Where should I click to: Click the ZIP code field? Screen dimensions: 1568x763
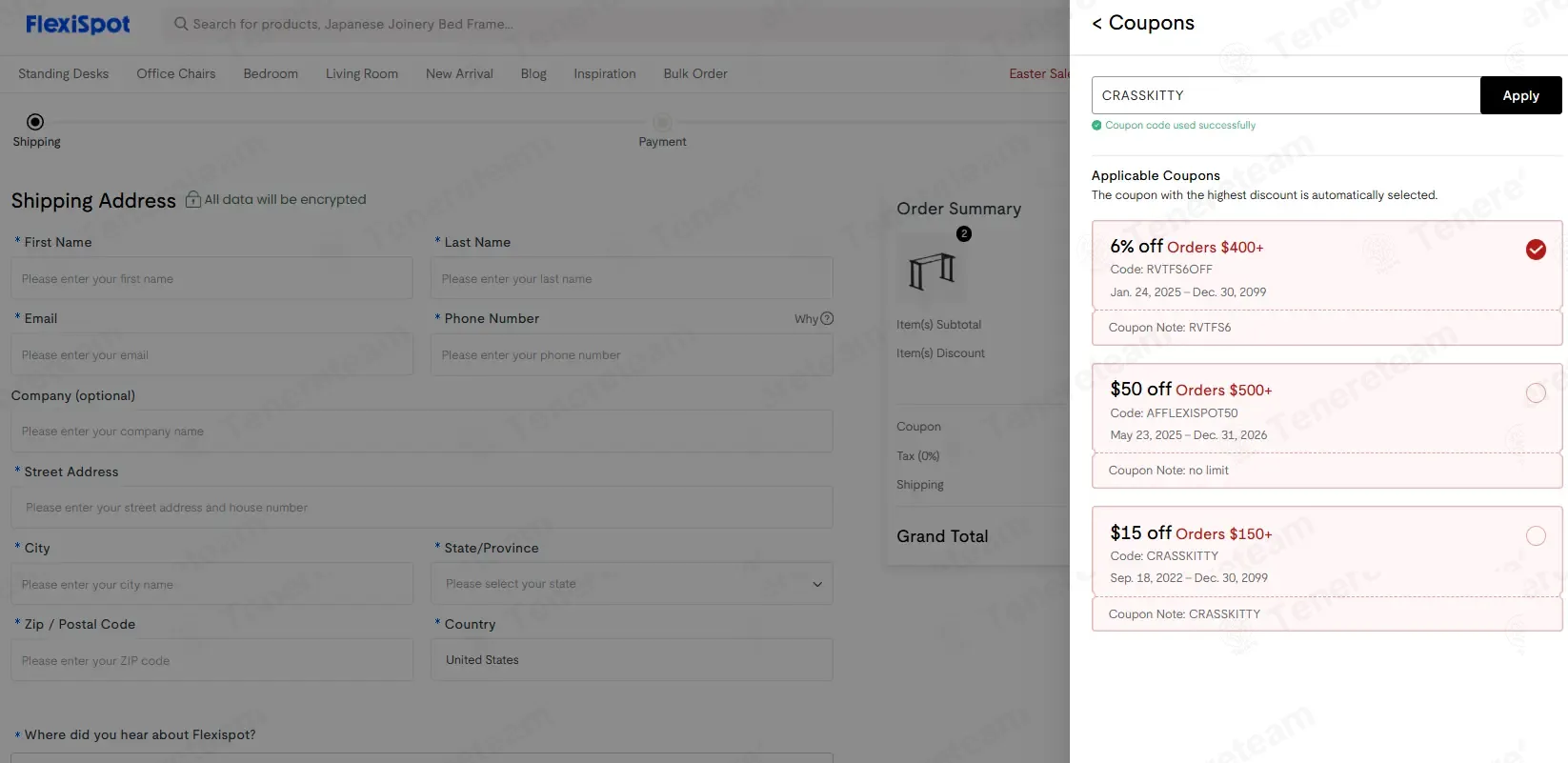211,660
